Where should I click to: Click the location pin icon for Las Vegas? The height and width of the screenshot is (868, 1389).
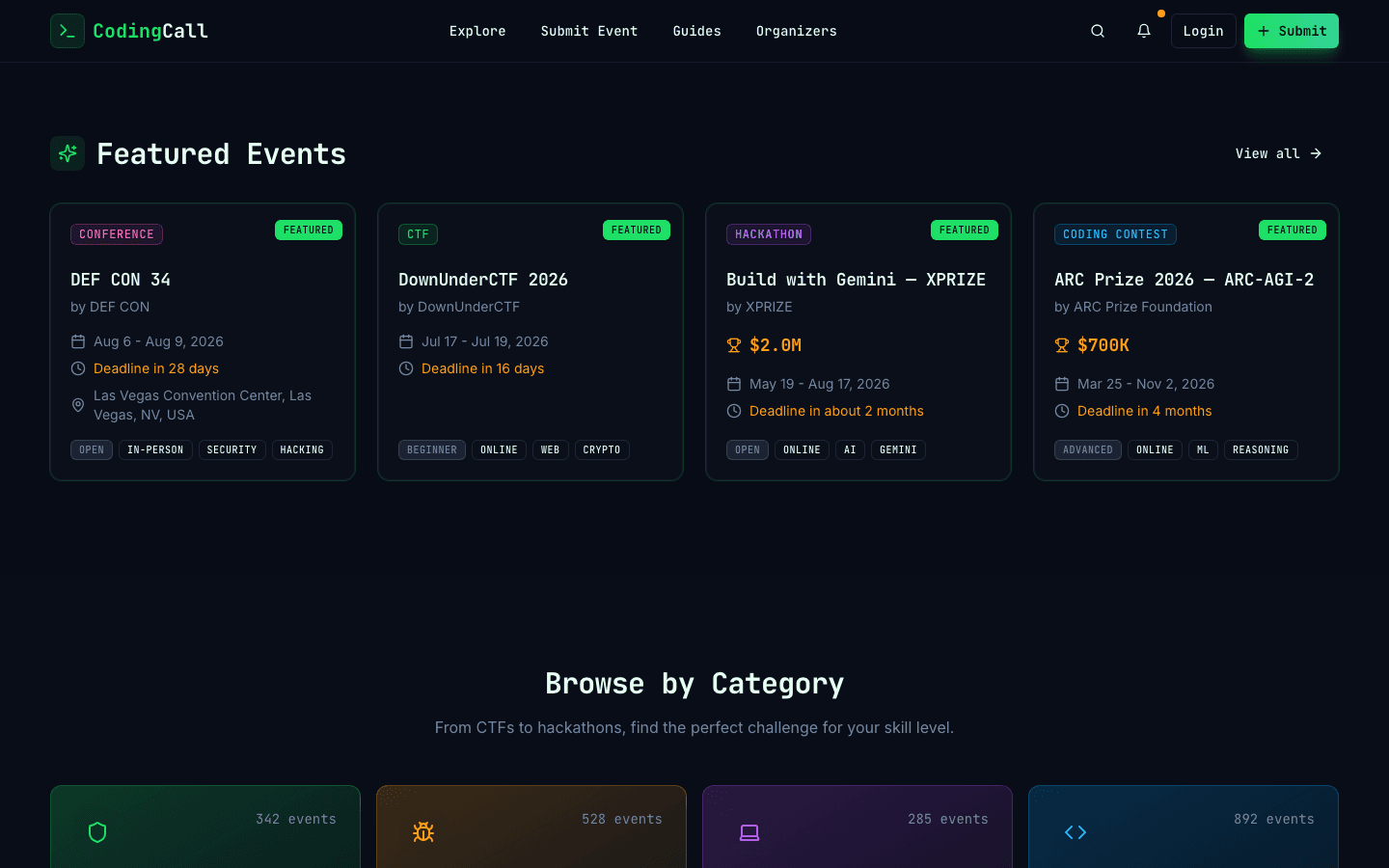(x=78, y=405)
